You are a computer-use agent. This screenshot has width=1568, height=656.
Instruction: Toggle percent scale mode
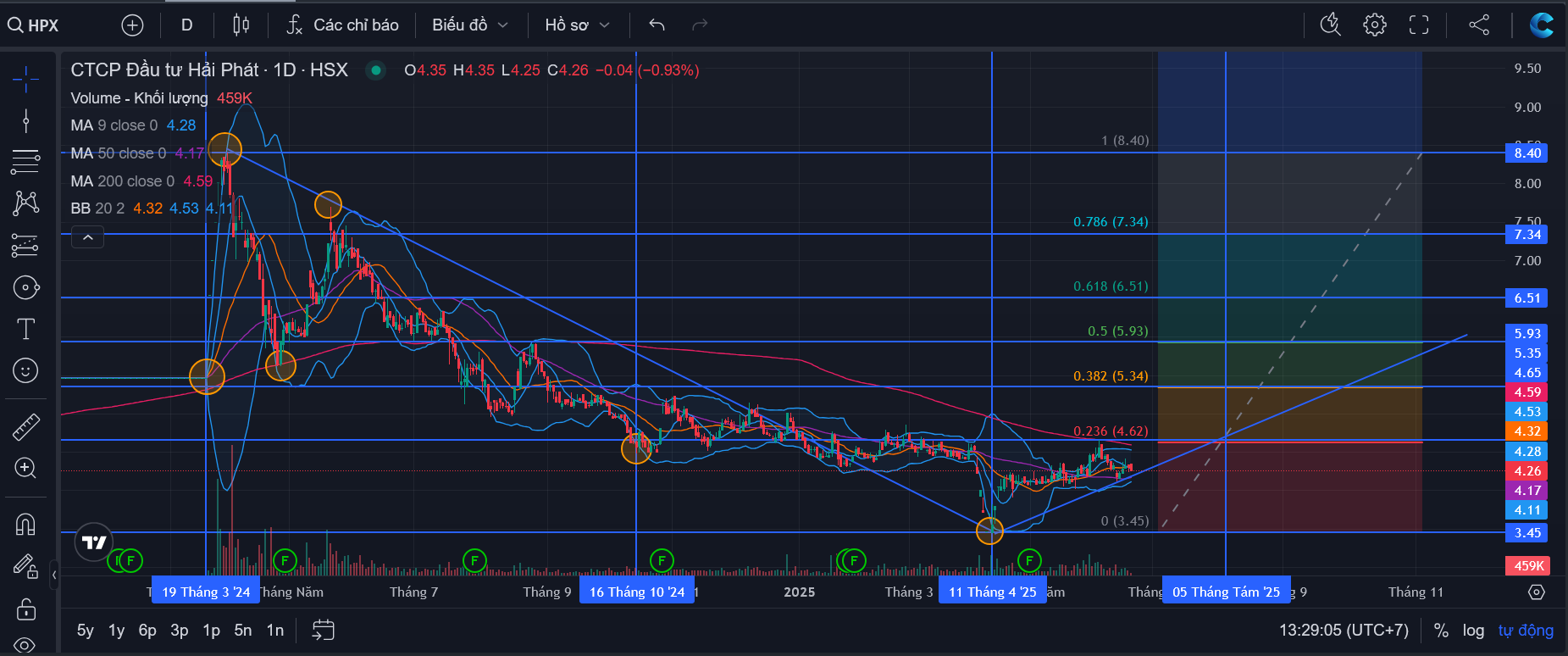1441,631
